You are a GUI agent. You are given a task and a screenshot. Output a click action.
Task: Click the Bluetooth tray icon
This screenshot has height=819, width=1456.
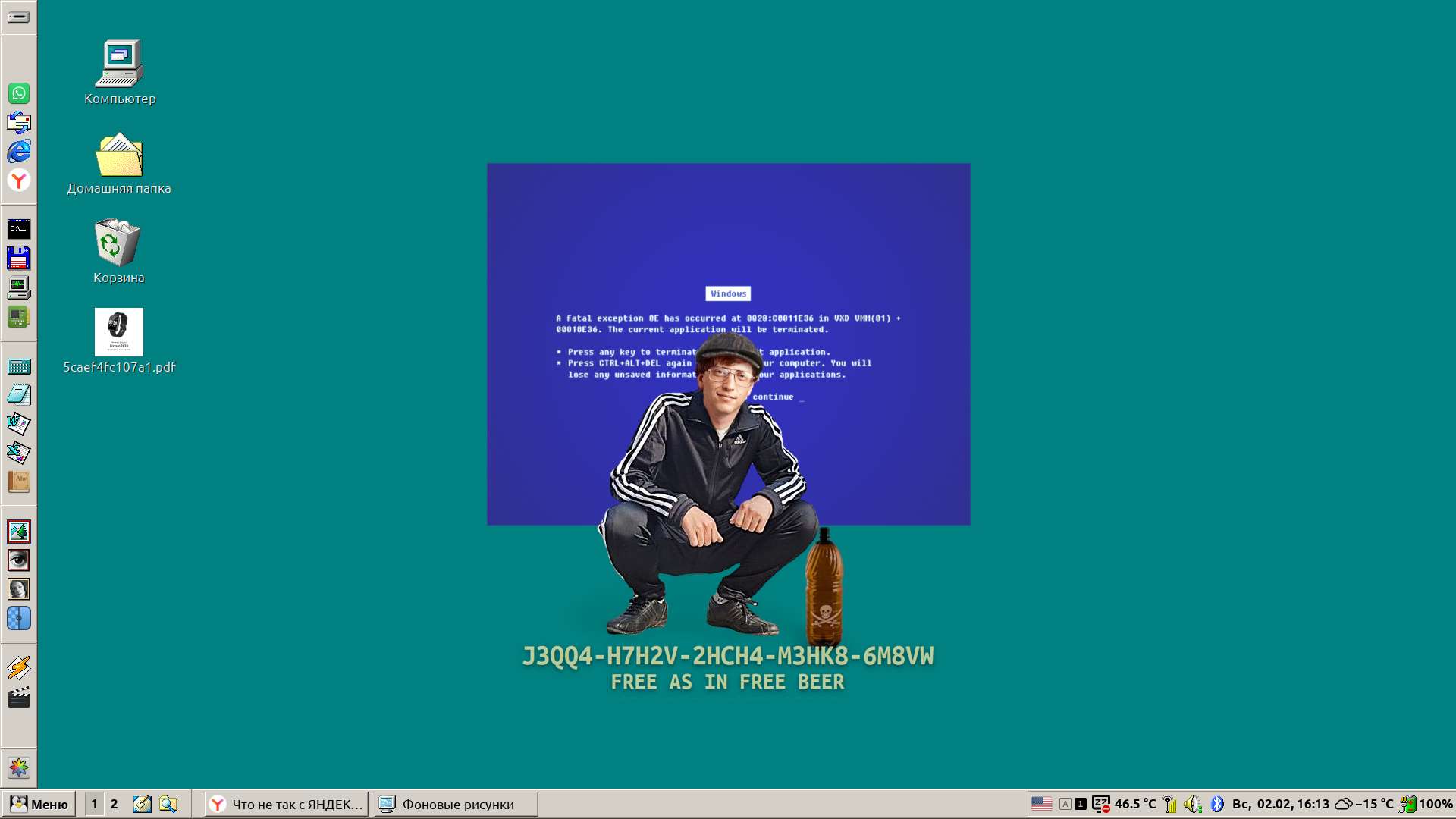point(1217,804)
